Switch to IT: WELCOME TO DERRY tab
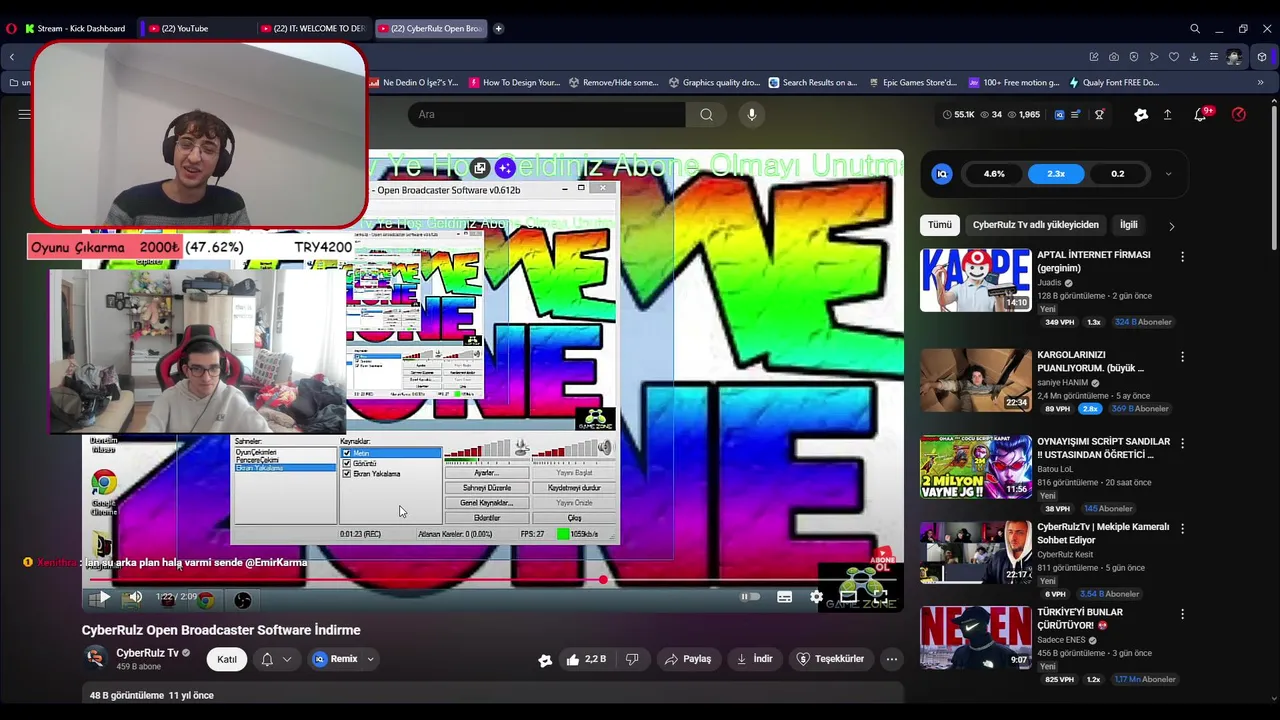This screenshot has height=720, width=1280. 313,28
